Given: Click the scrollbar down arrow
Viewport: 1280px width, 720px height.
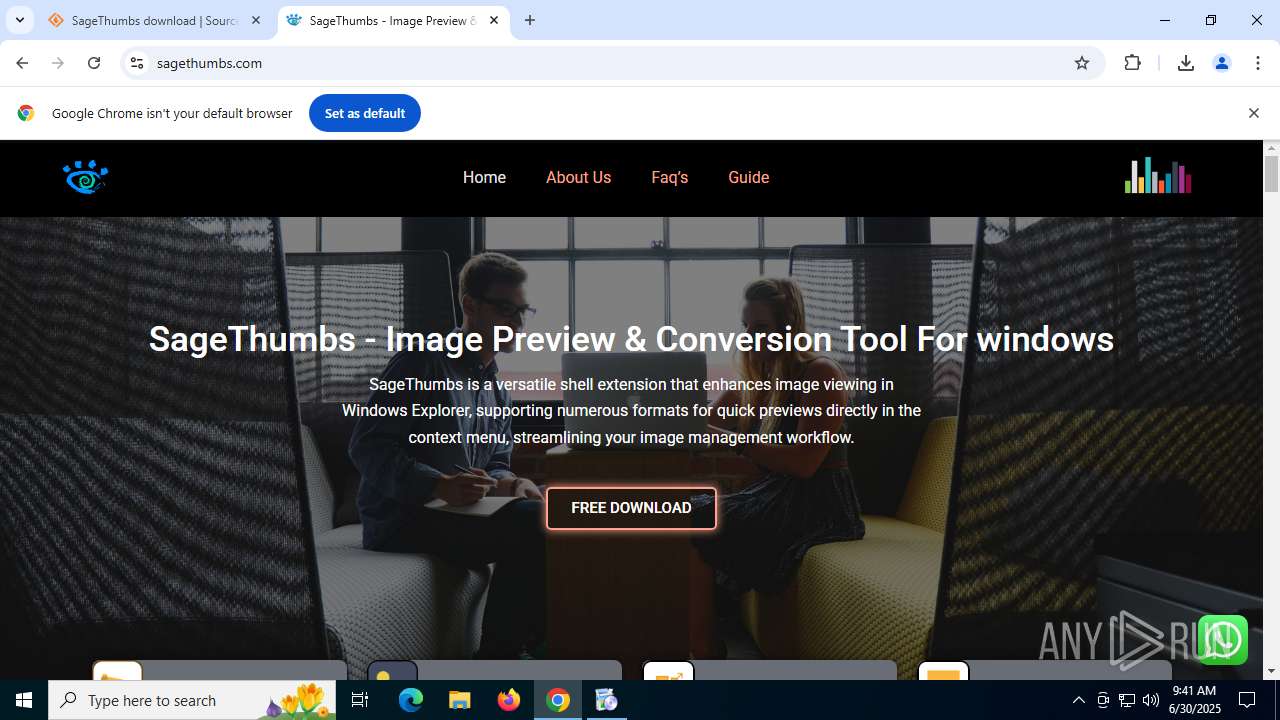Looking at the screenshot, I should [x=1271, y=671].
